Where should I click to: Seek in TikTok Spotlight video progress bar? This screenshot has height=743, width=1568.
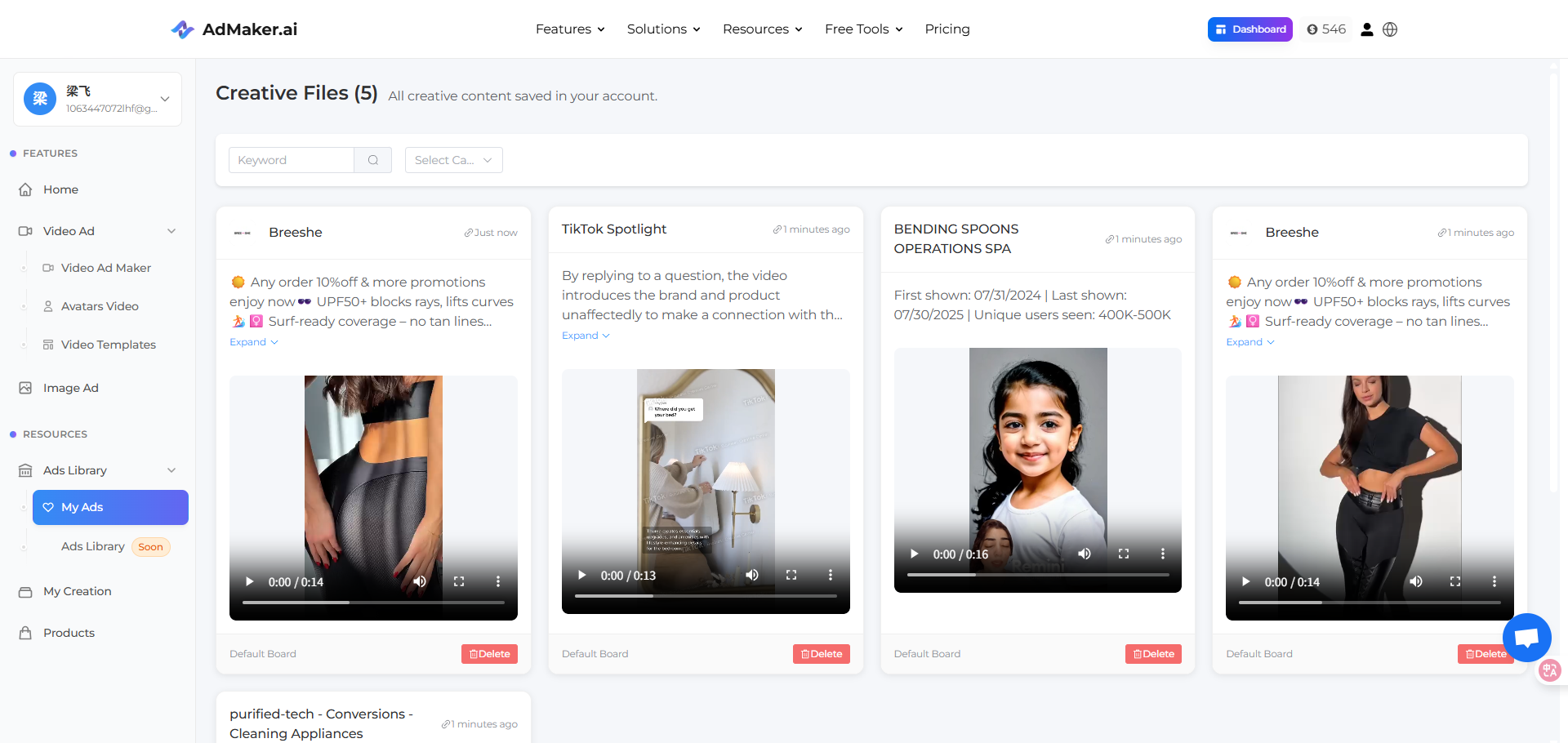[706, 596]
